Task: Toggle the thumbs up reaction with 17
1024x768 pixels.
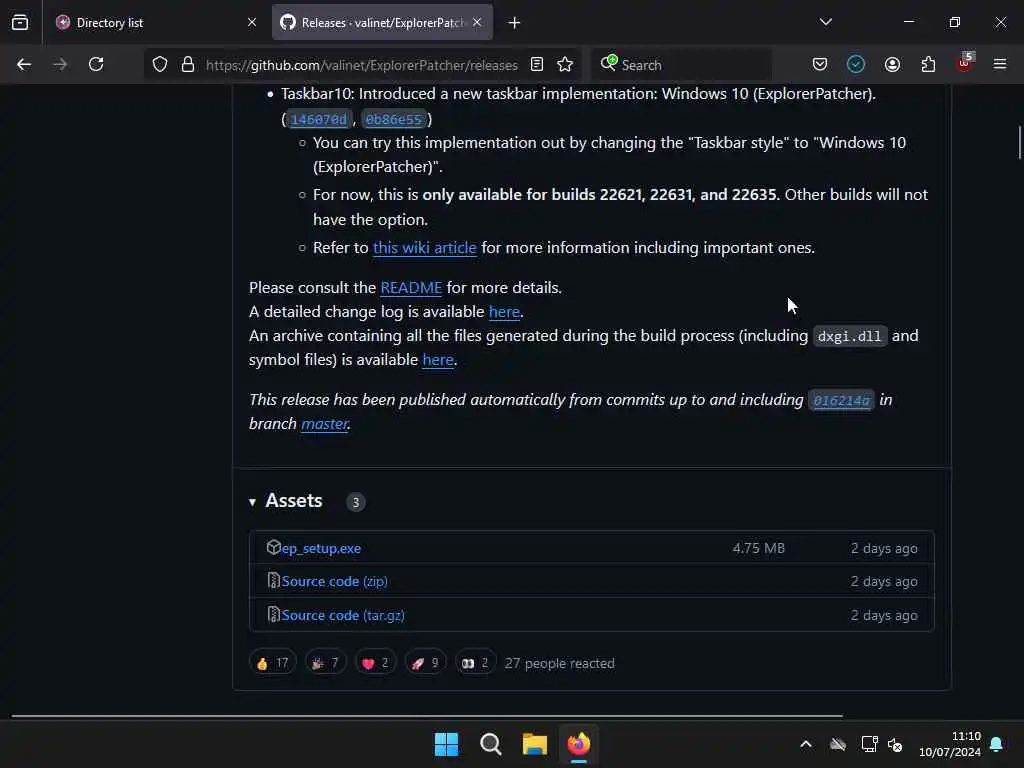Action: [272, 663]
